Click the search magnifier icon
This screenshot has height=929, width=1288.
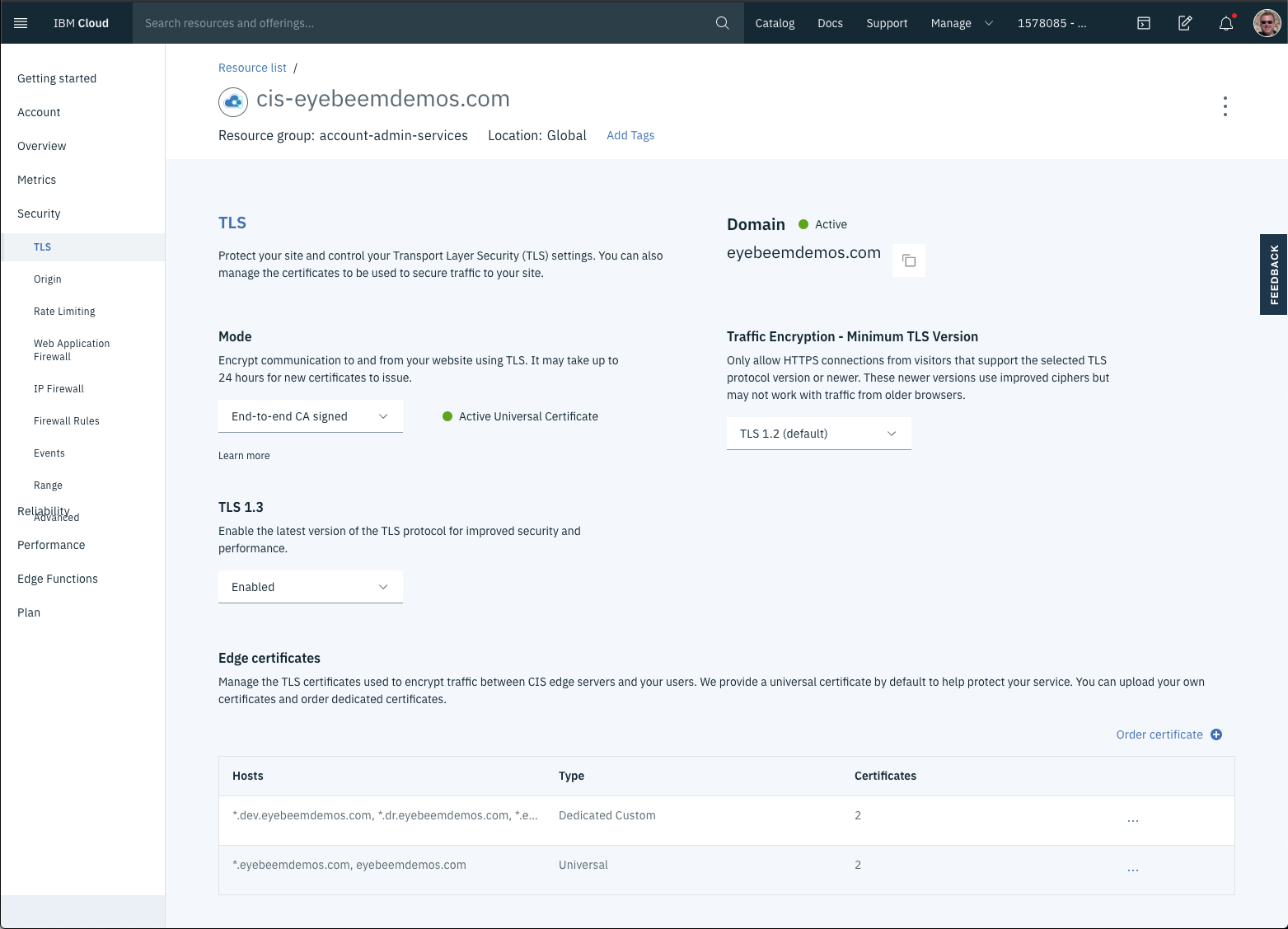(723, 23)
